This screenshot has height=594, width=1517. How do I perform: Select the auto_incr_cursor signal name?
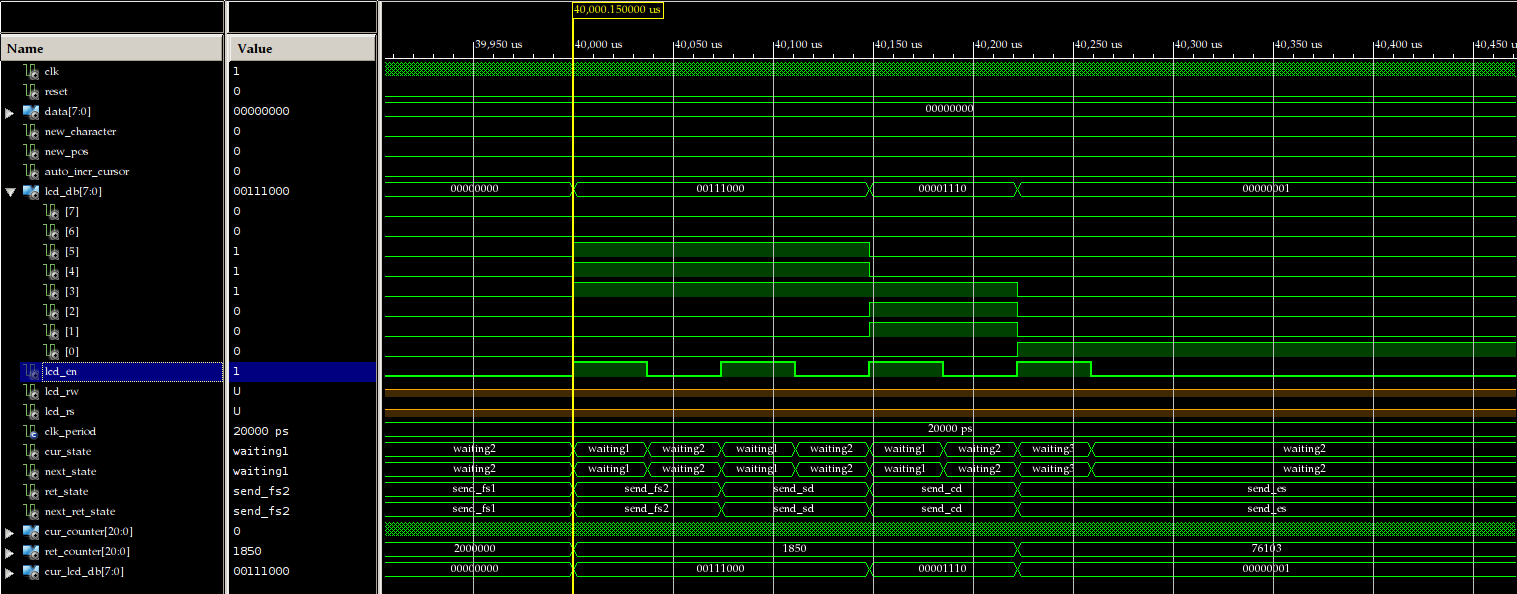pyautogui.click(x=87, y=171)
